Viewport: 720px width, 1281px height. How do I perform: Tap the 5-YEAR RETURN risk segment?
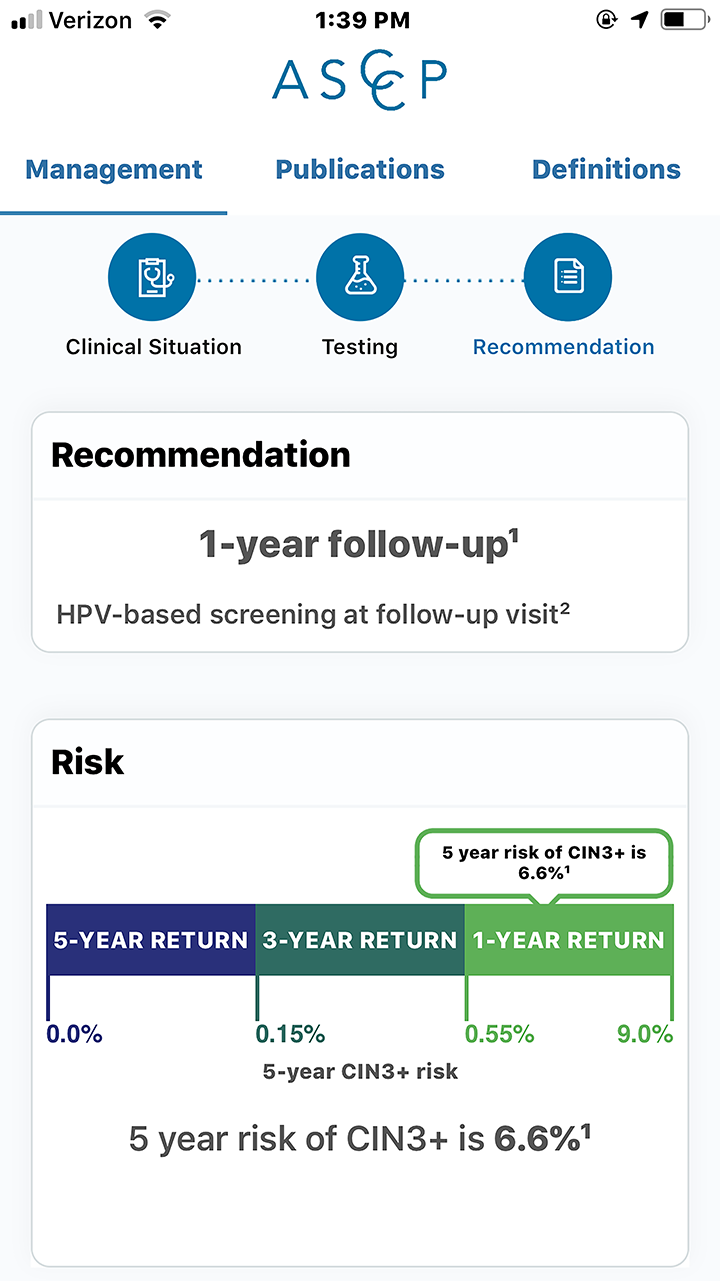pos(151,940)
